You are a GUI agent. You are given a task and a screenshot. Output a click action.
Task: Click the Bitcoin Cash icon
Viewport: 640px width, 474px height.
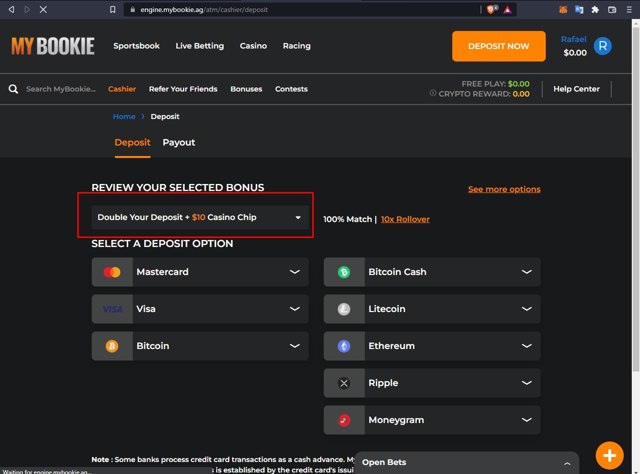click(x=344, y=272)
